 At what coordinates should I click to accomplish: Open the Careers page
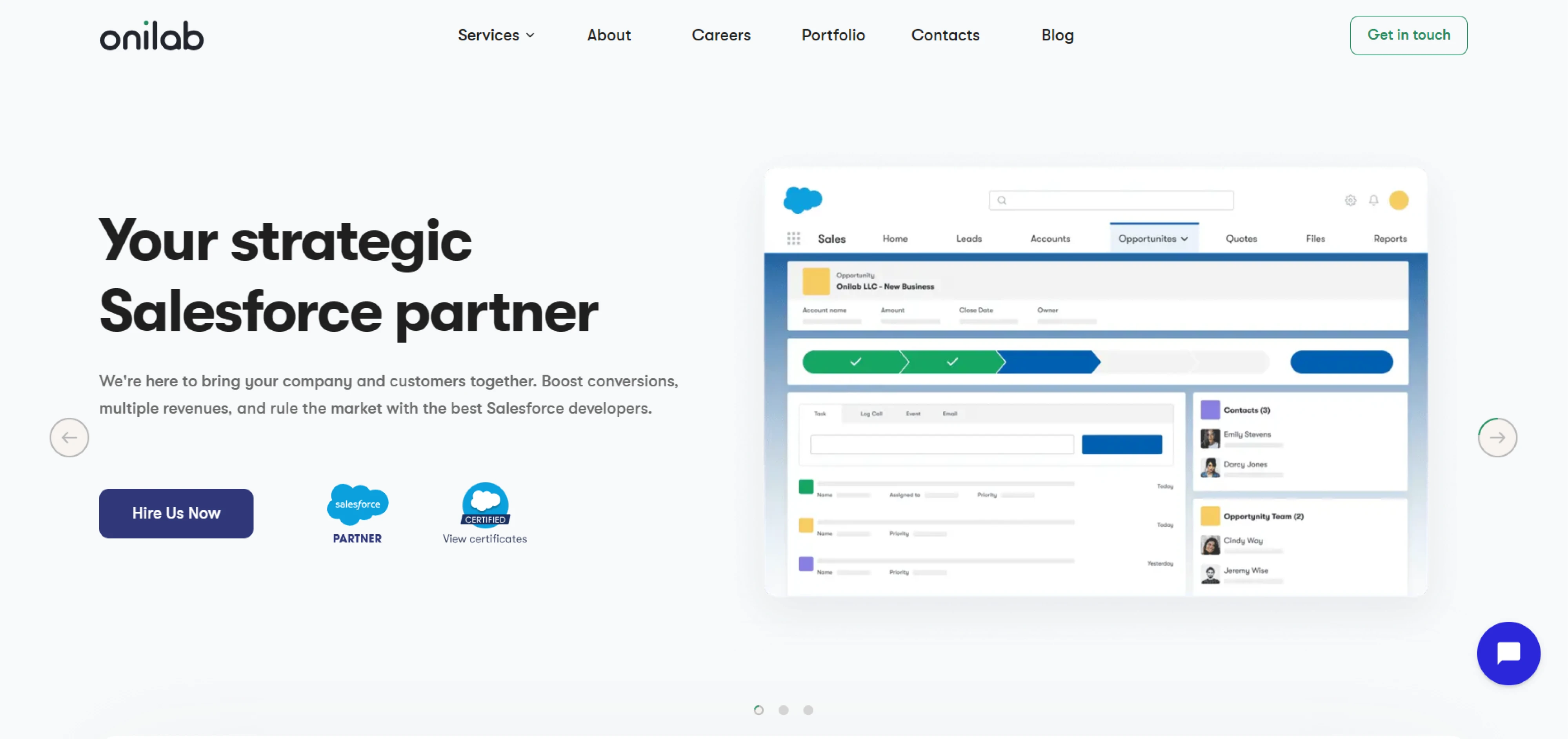coord(721,35)
